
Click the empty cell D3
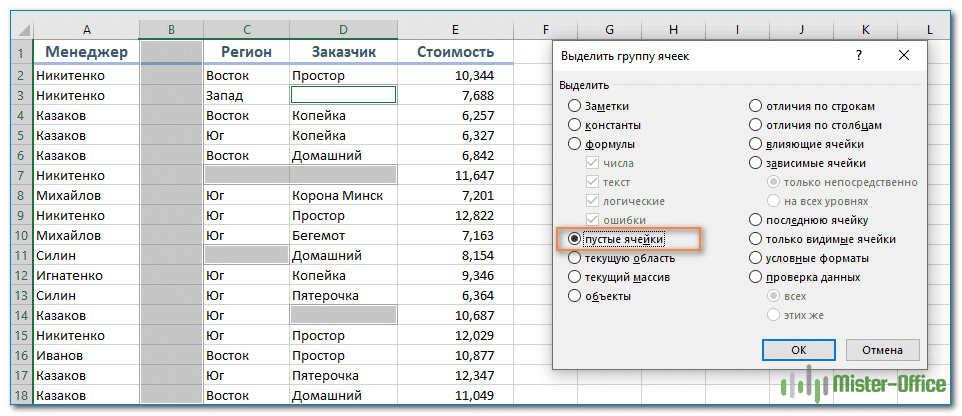343,95
